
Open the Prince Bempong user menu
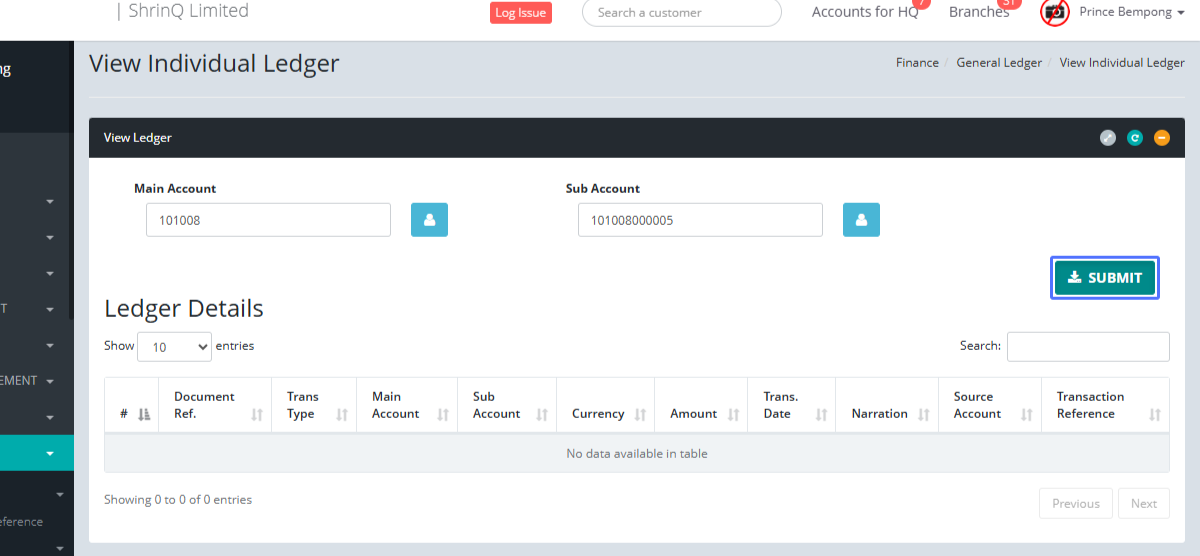pyautogui.click(x=1130, y=13)
